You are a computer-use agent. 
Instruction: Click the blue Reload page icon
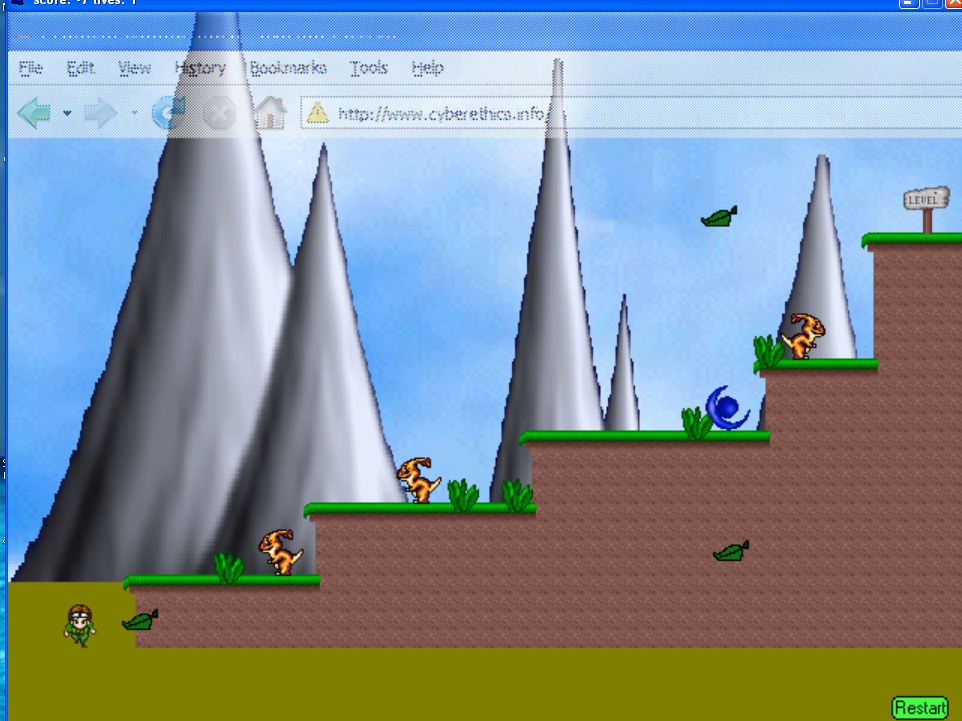(168, 114)
